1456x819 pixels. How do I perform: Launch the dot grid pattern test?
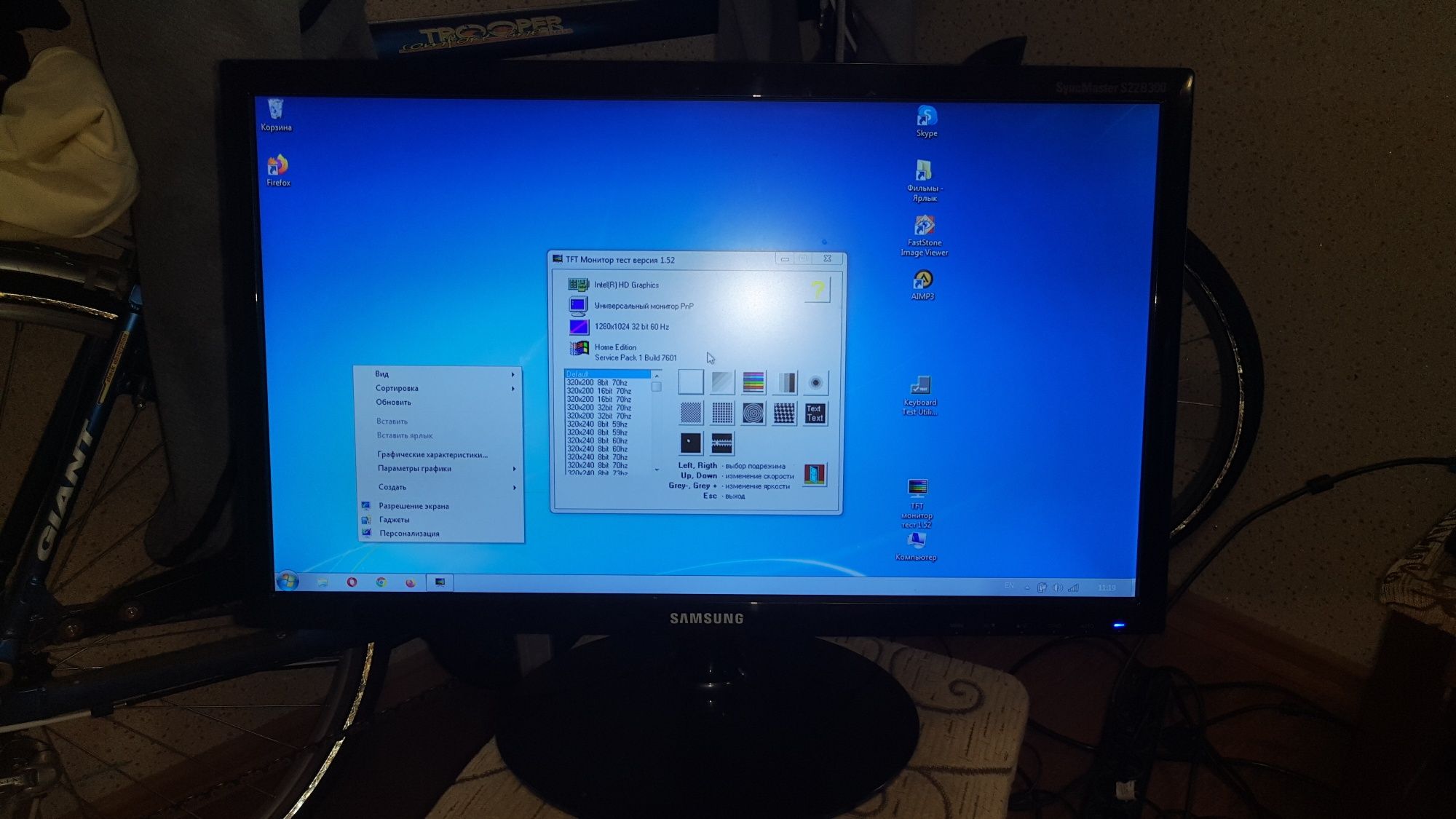coord(722,413)
